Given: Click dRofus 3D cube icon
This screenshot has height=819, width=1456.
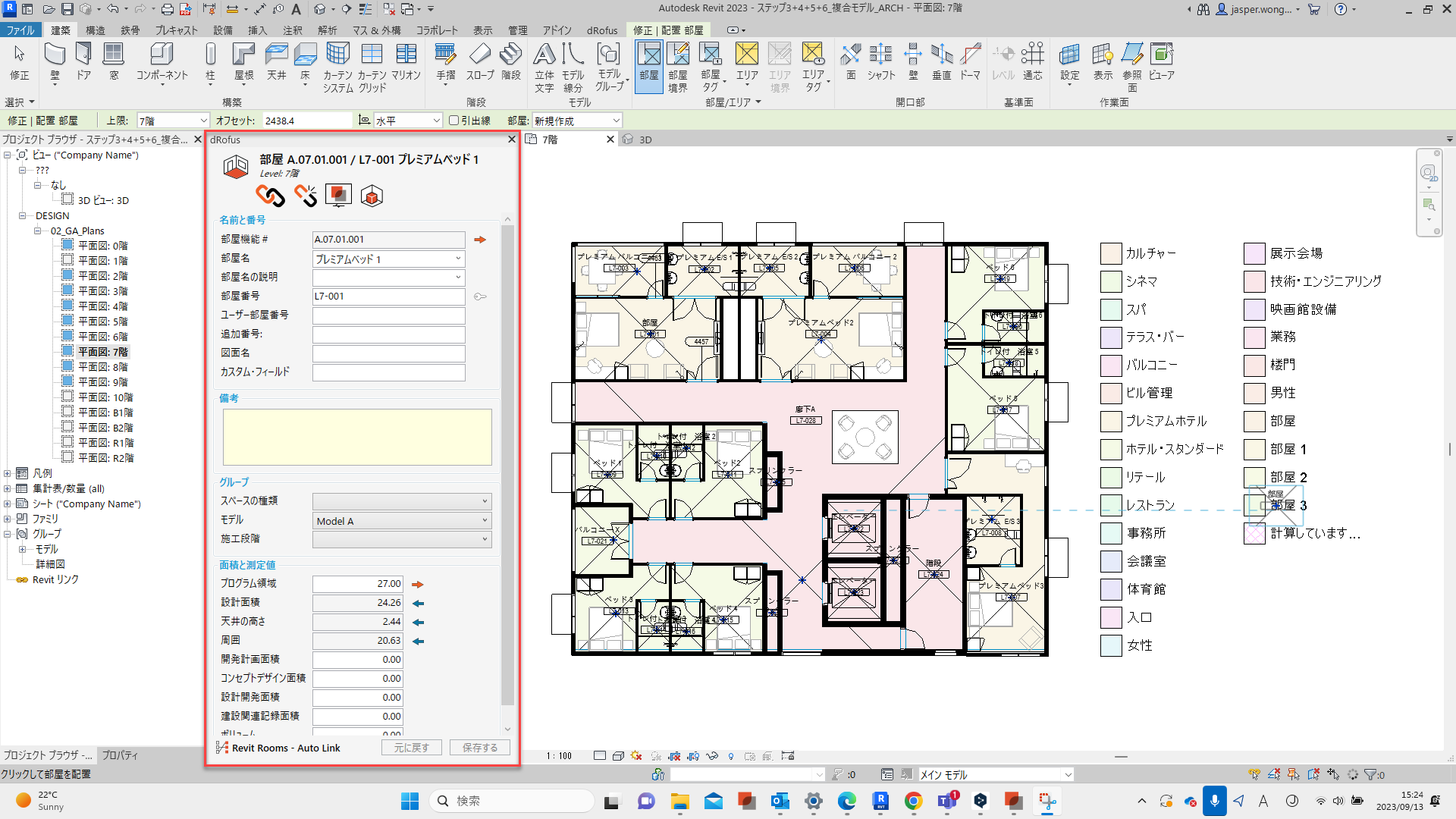Looking at the screenshot, I should [x=372, y=196].
